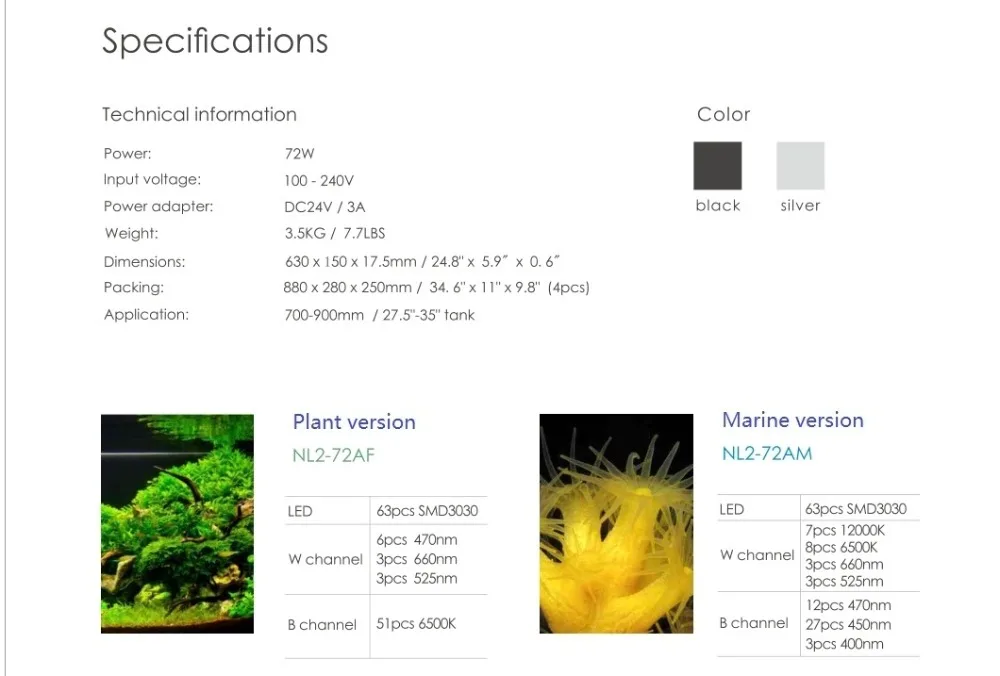Click the "Dimensions:" label
Image resolution: width=1000 pixels, height=676 pixels.
coord(144,261)
